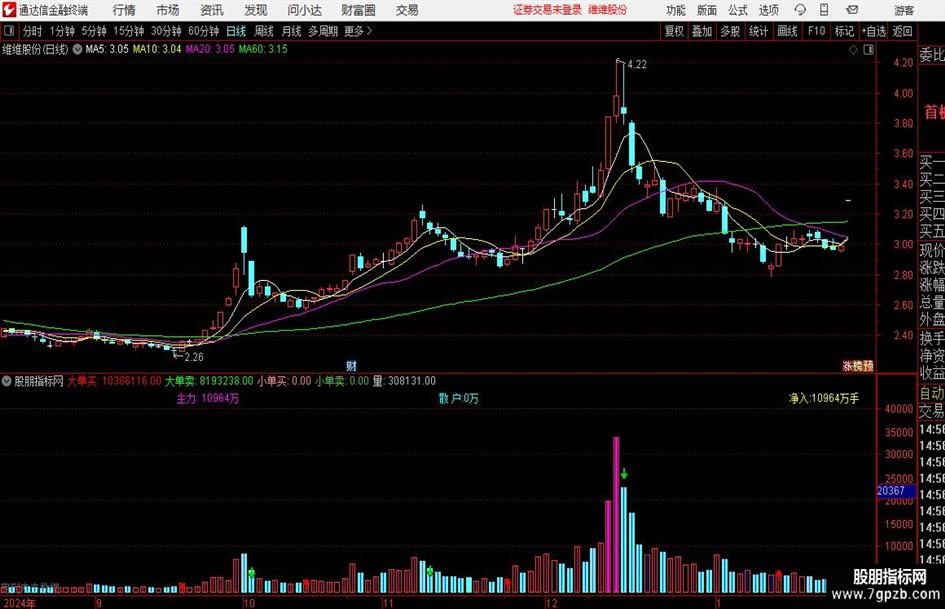Click the MA5: 3.05 label
Image resolution: width=945 pixels, height=609 pixels.
click(x=107, y=49)
